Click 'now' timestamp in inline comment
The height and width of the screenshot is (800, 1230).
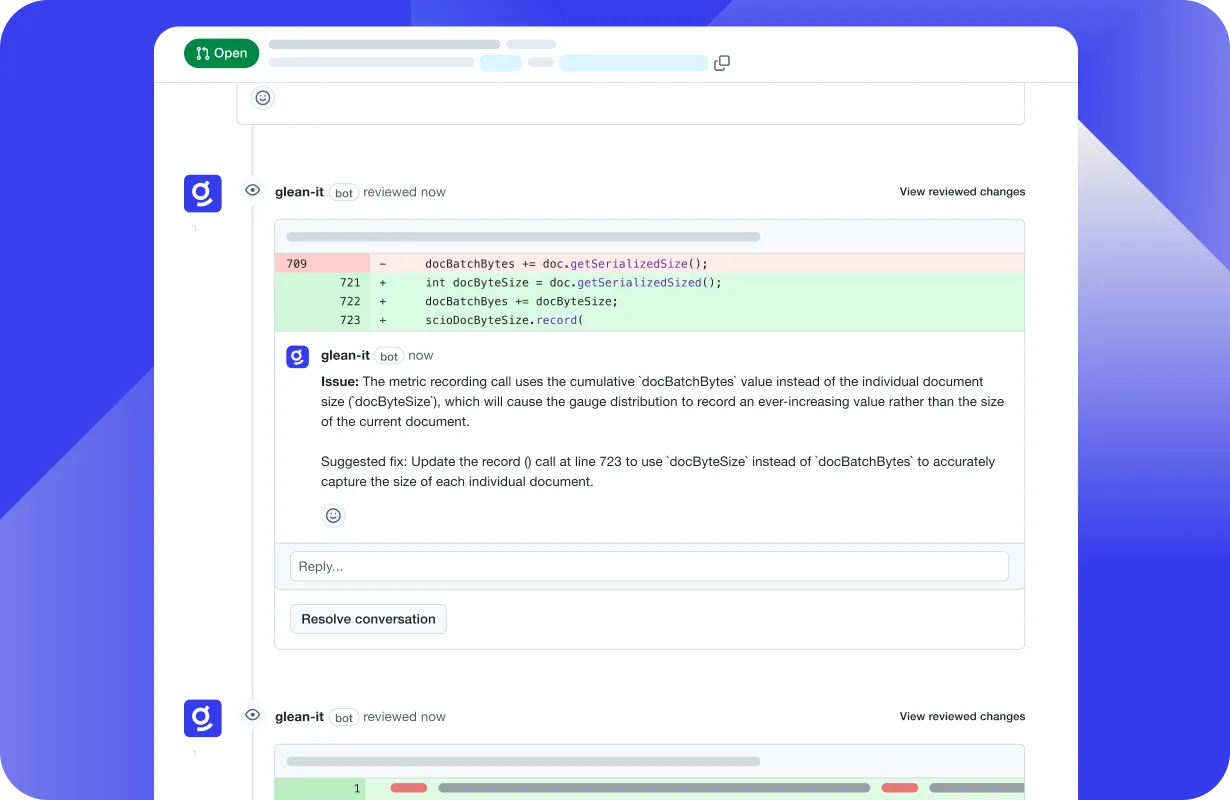421,356
